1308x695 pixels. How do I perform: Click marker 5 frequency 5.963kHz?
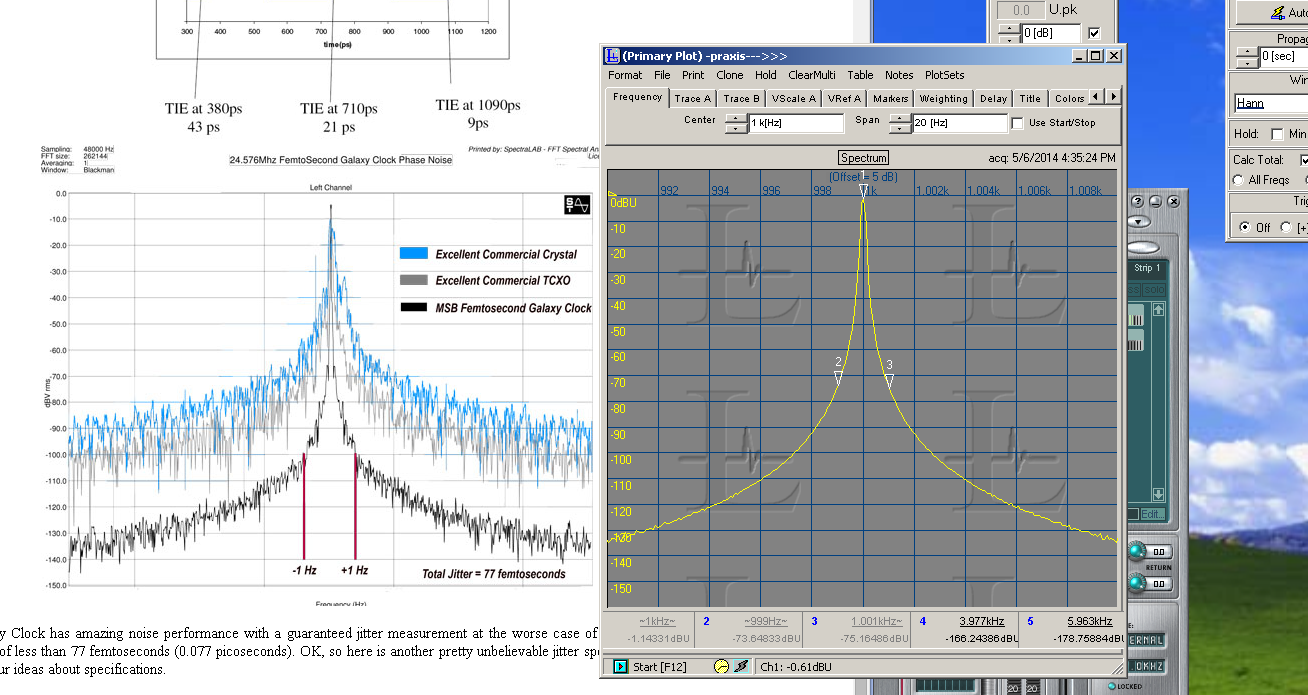pyautogui.click(x=1089, y=621)
